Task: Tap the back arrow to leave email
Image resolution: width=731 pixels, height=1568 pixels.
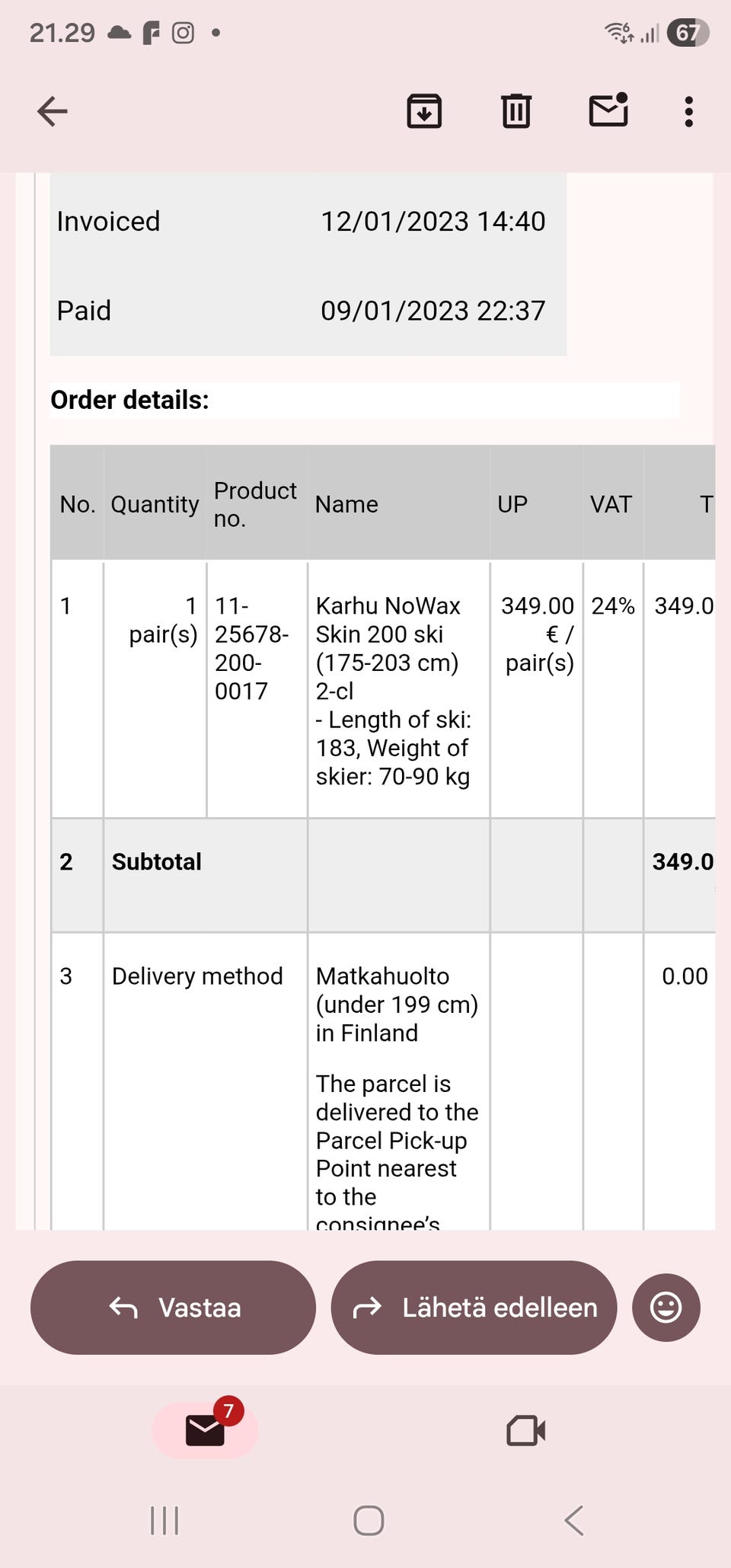Action: tap(53, 111)
